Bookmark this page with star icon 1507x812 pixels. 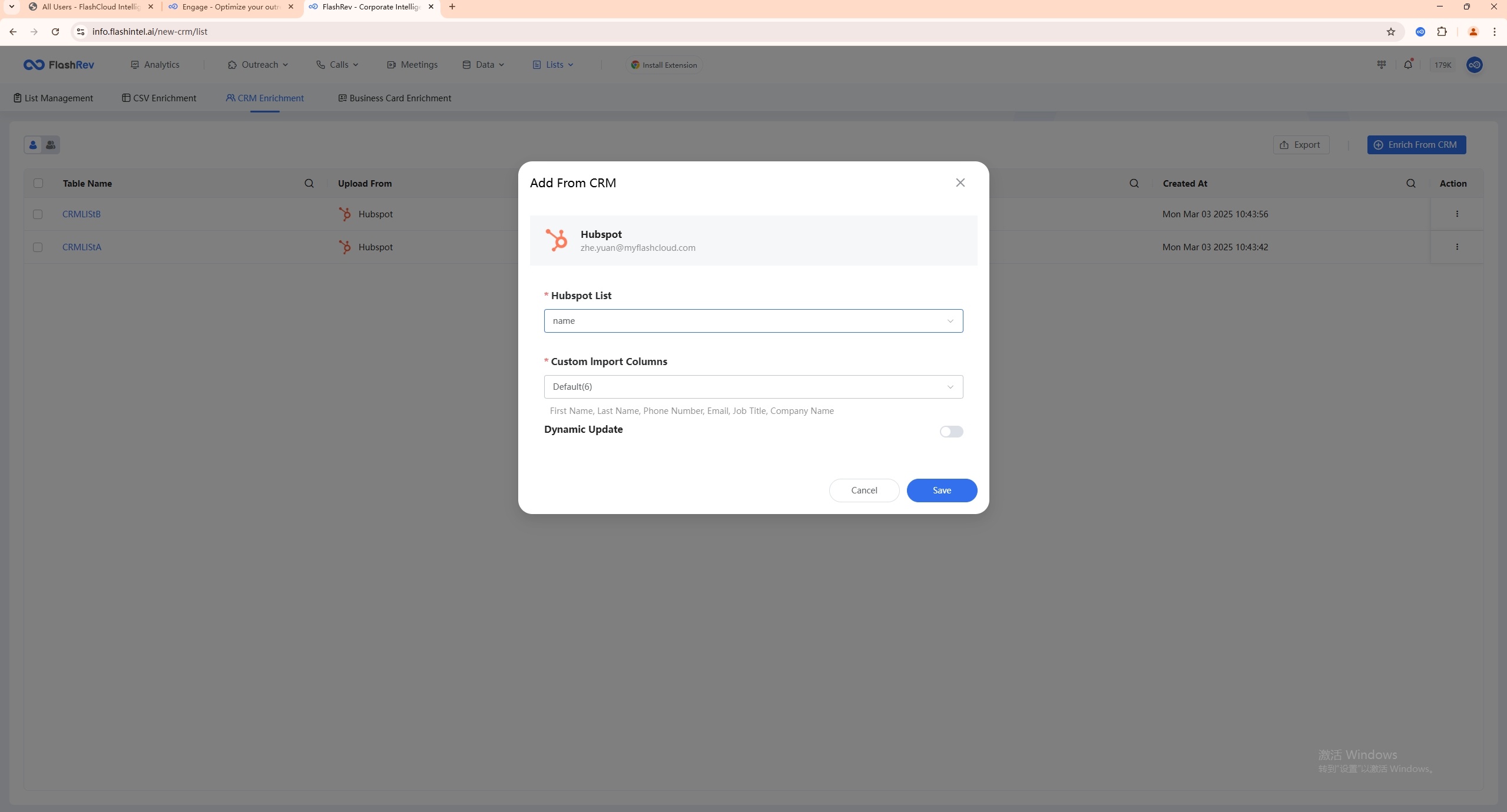click(1391, 32)
